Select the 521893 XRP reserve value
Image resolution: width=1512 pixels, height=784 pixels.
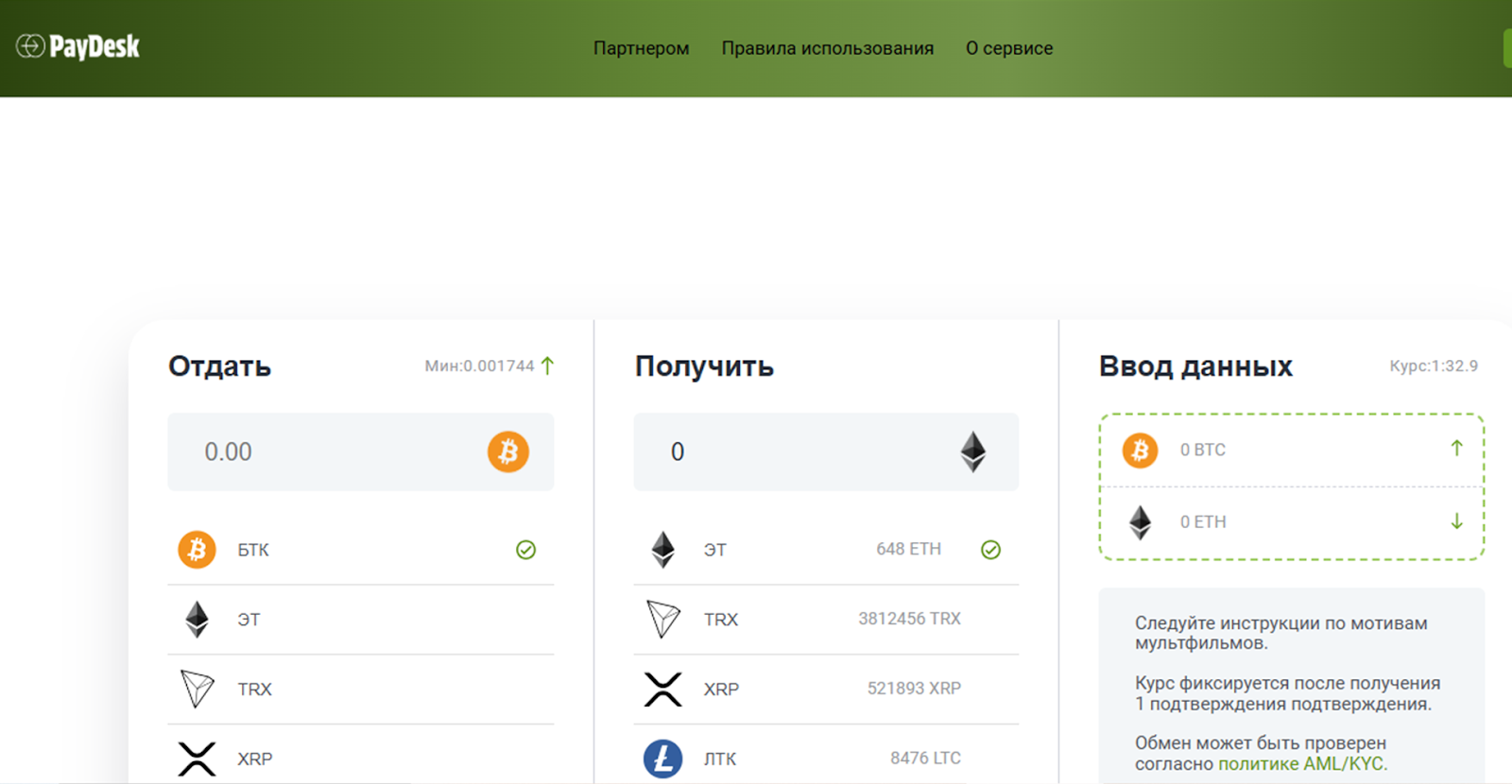click(x=914, y=689)
